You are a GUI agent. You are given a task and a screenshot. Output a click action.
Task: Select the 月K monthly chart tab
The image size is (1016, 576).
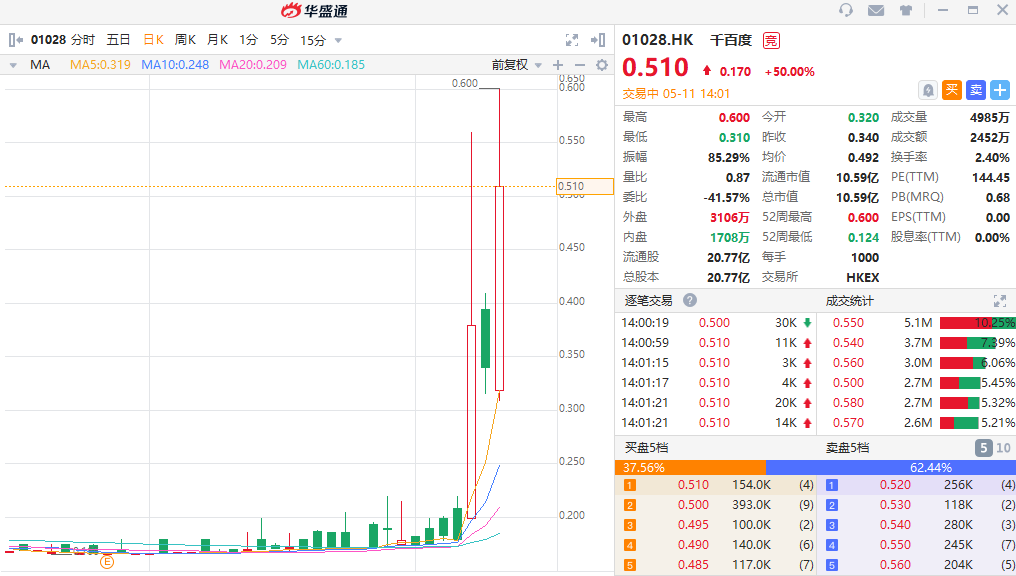218,40
